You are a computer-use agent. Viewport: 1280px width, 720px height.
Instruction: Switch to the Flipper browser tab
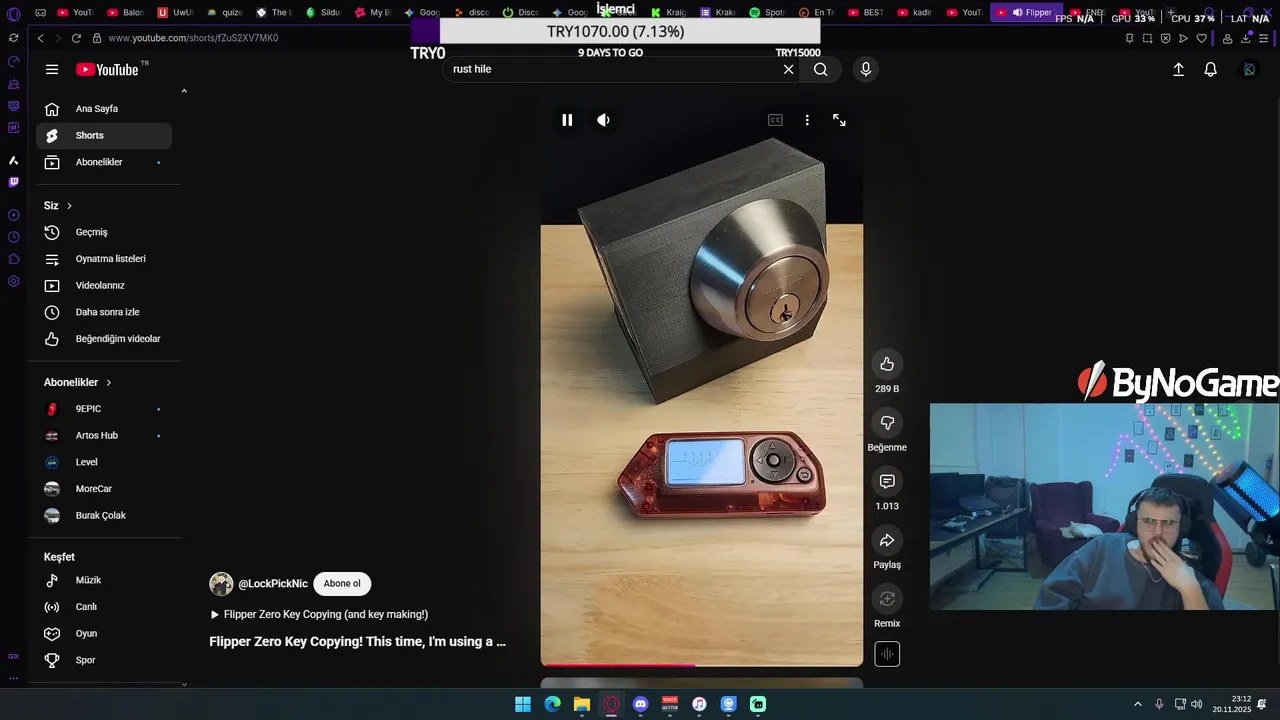point(1025,13)
